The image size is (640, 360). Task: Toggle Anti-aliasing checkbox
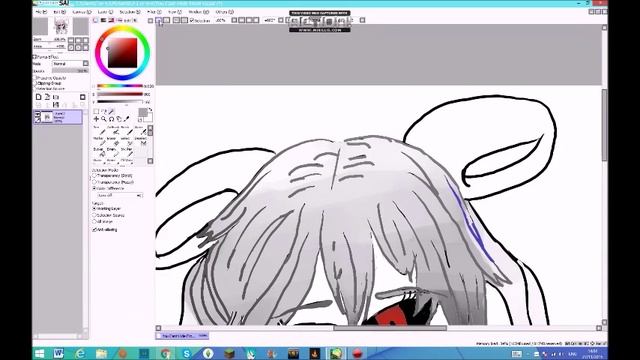pos(95,230)
